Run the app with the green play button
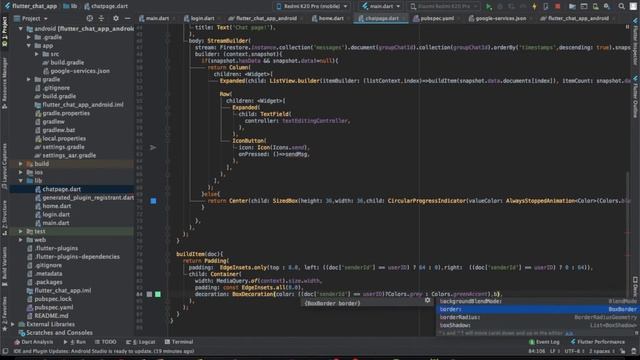640x360 pixels. (x=489, y=6)
